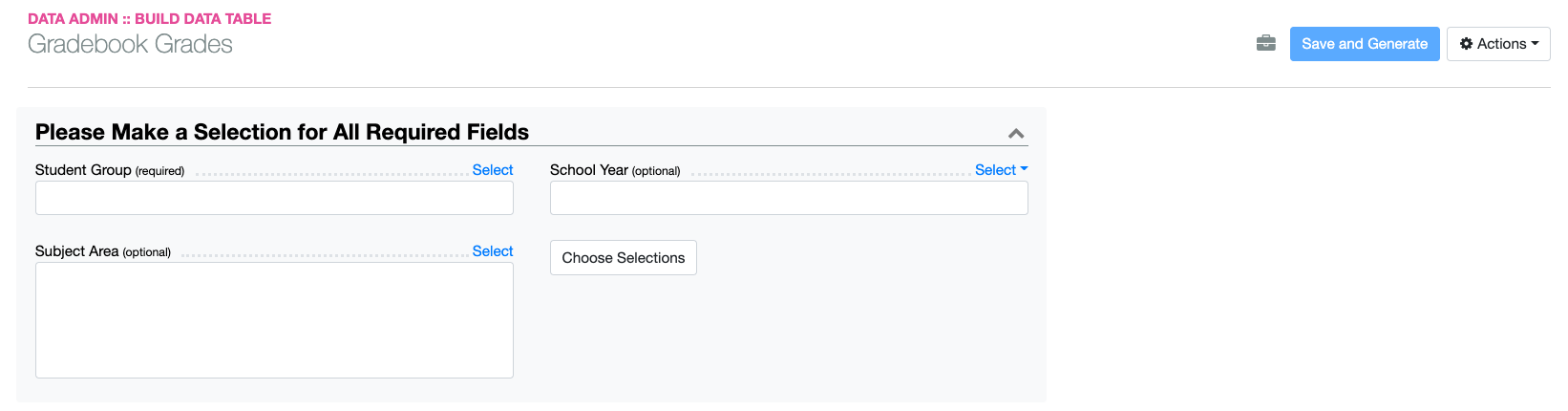
Task: Click the Gradebook Grades page title
Action: 130,44
